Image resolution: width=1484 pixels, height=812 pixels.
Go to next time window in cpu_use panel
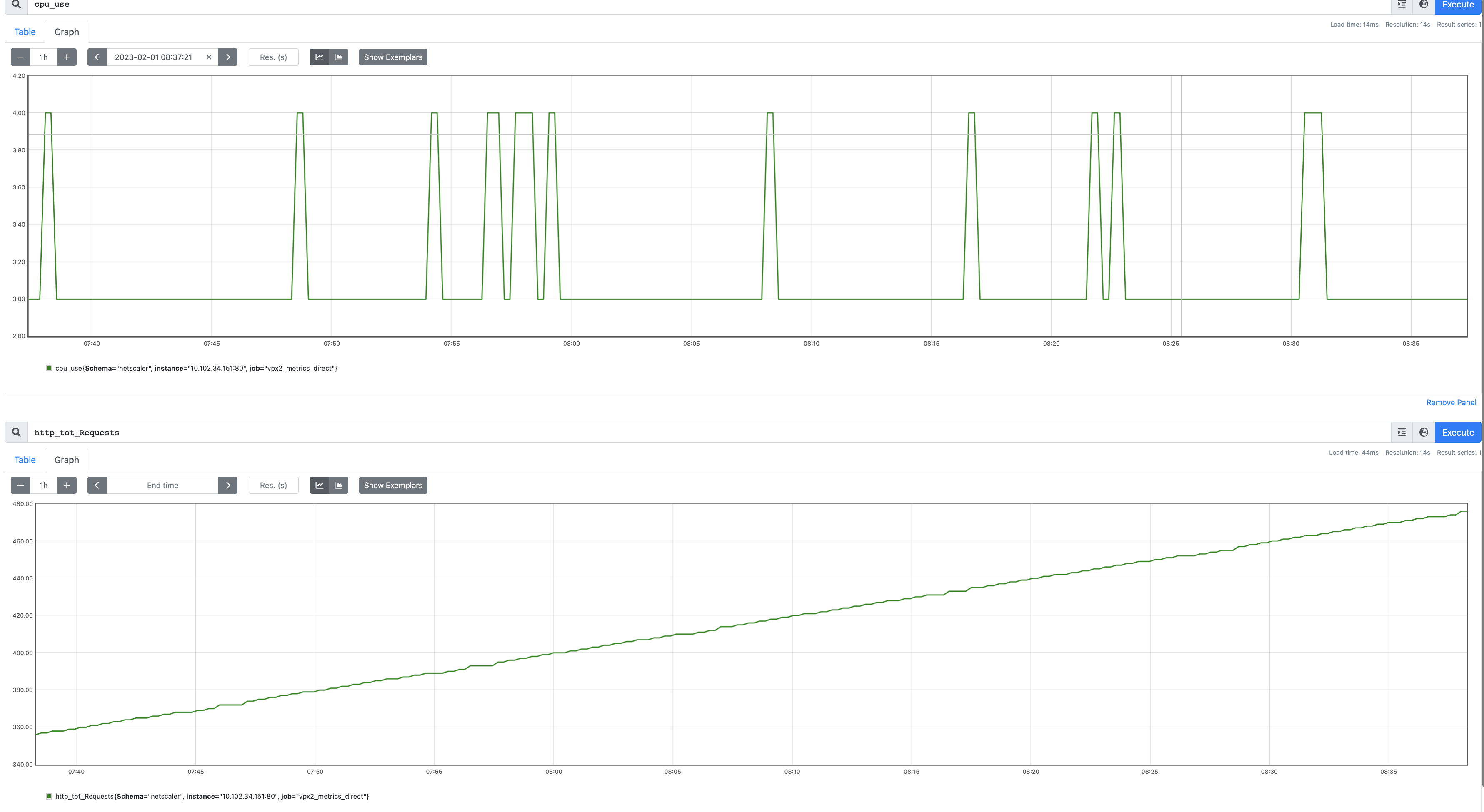click(228, 57)
